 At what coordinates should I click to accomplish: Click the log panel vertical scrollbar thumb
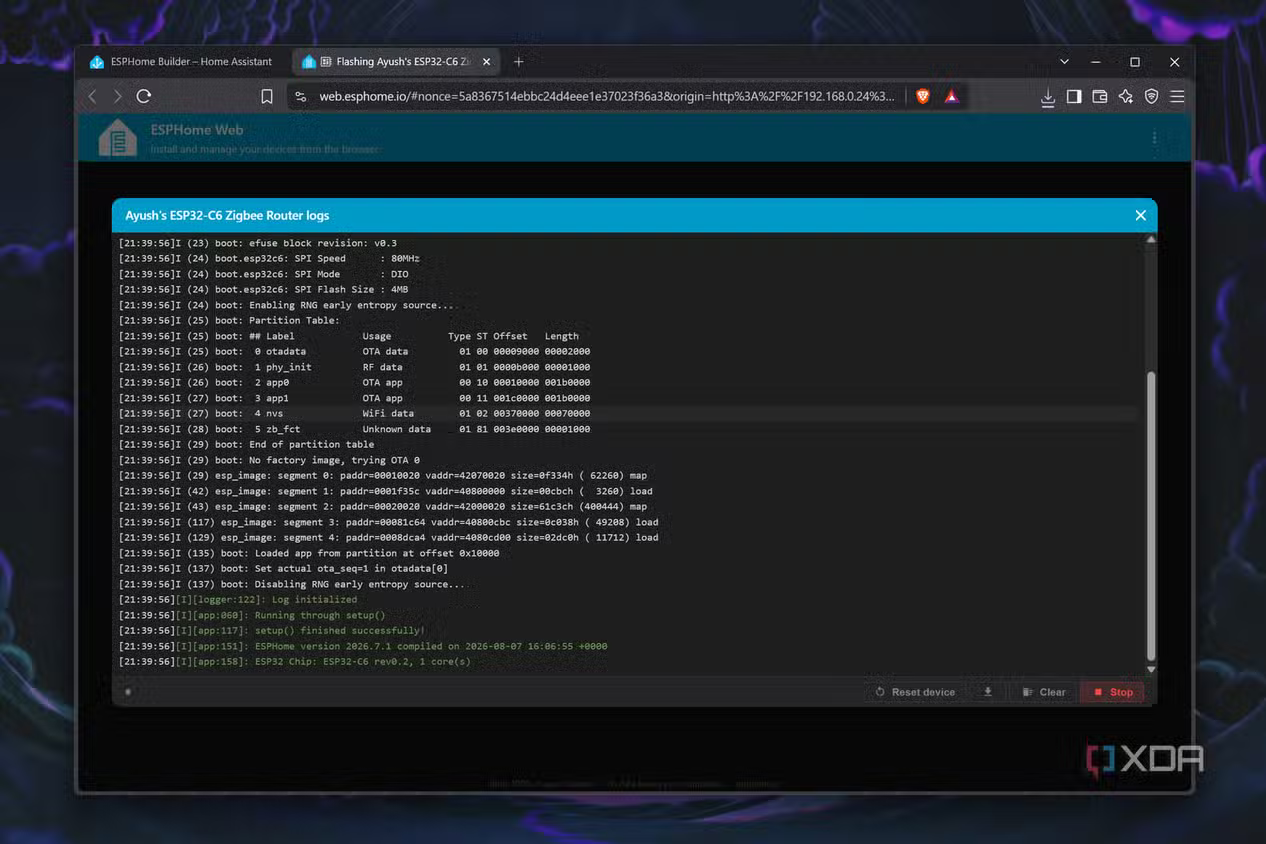pos(1151,515)
